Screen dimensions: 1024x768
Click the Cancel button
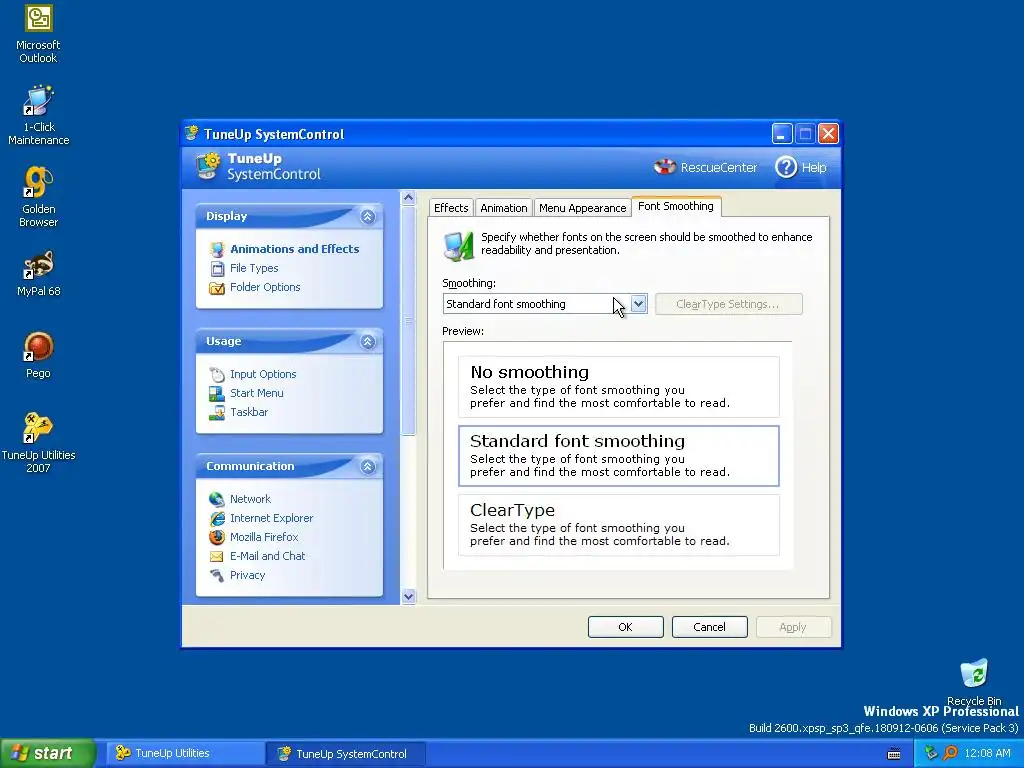pyautogui.click(x=709, y=627)
